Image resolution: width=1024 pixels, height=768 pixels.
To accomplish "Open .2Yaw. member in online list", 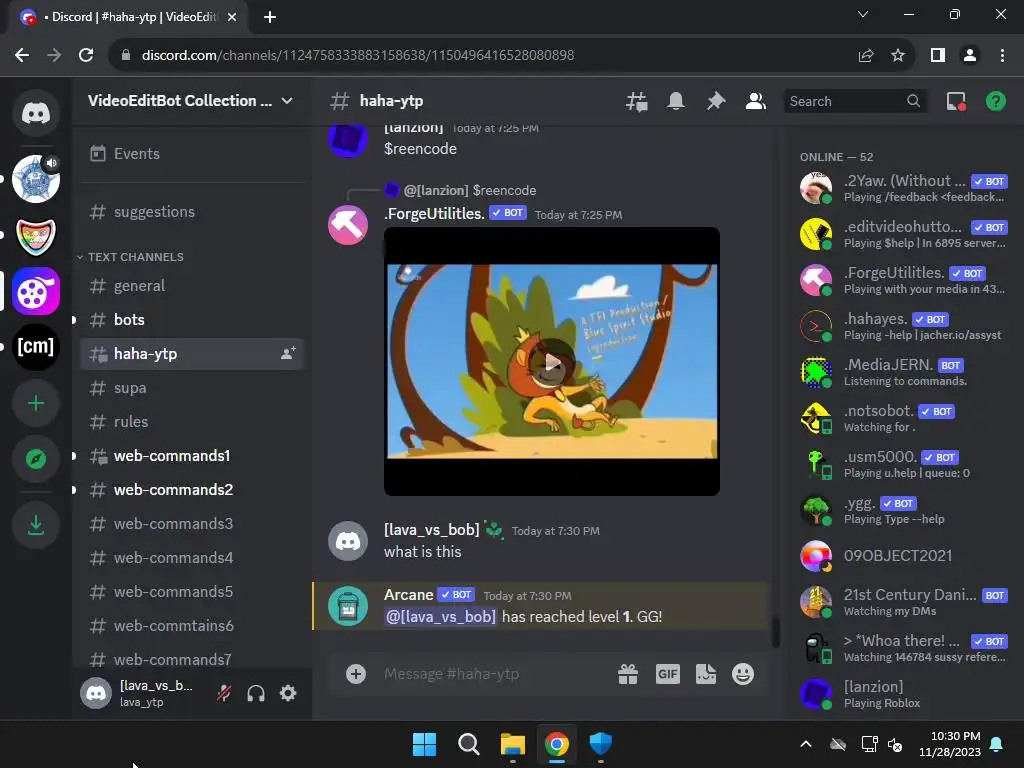I will [x=904, y=188].
